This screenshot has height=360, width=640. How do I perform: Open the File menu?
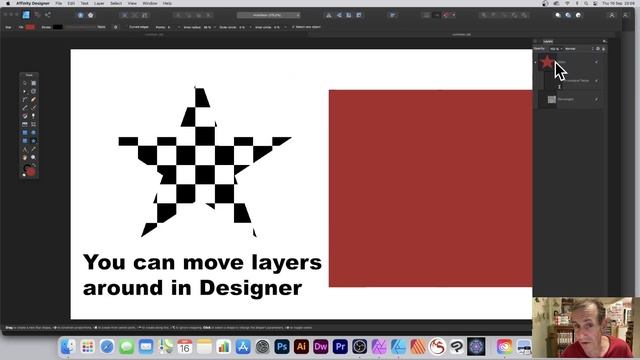[x=59, y=3]
